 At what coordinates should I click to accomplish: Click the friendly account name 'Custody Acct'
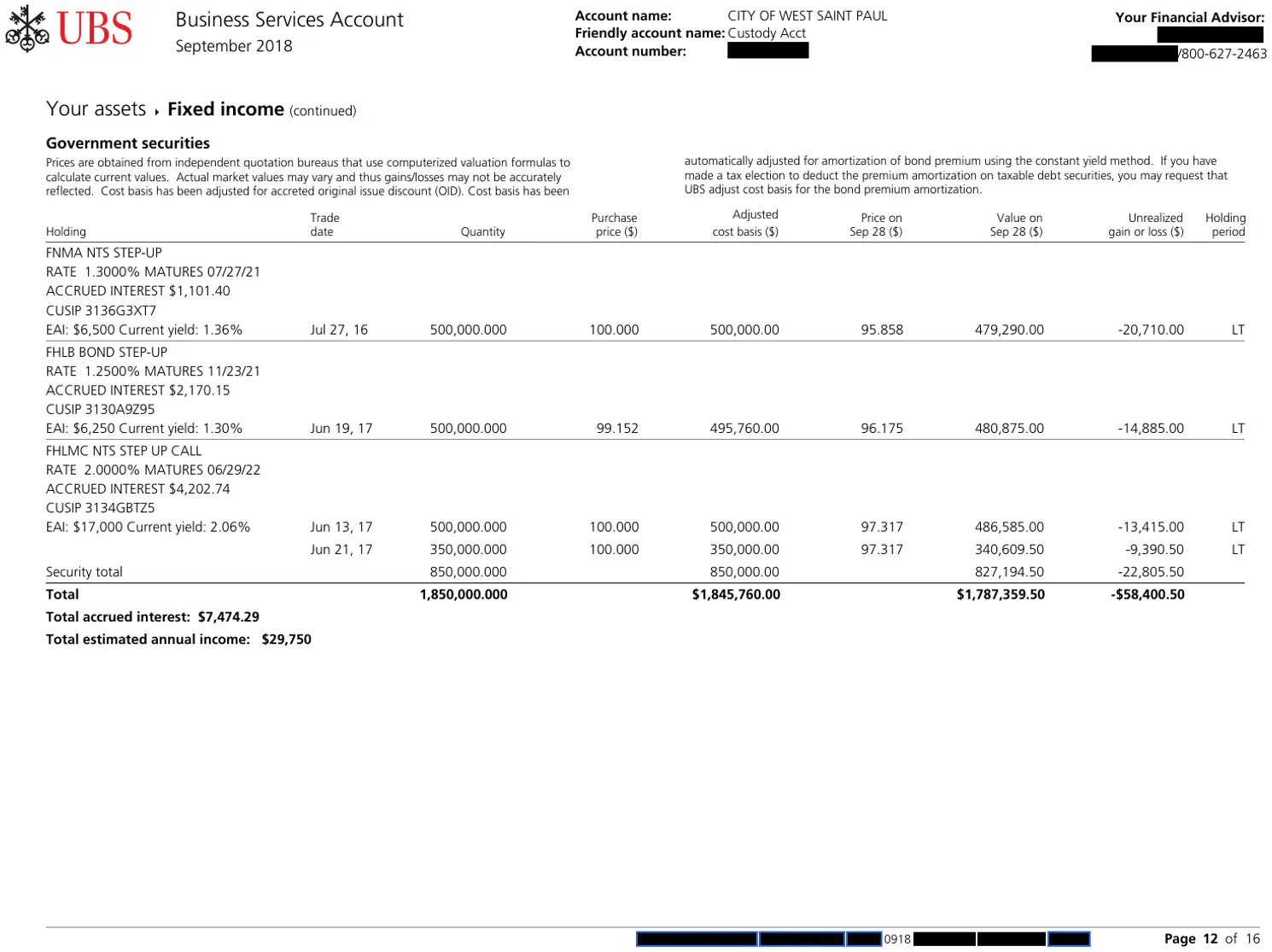767,33
